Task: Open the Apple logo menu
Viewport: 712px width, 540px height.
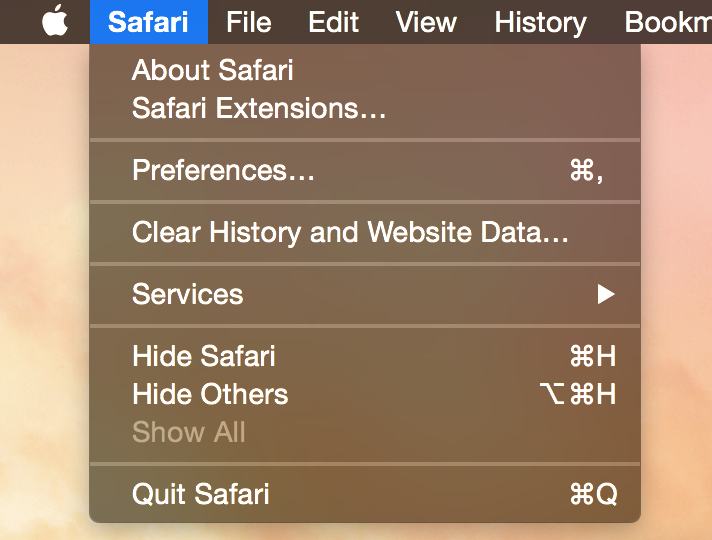Action: (55, 21)
